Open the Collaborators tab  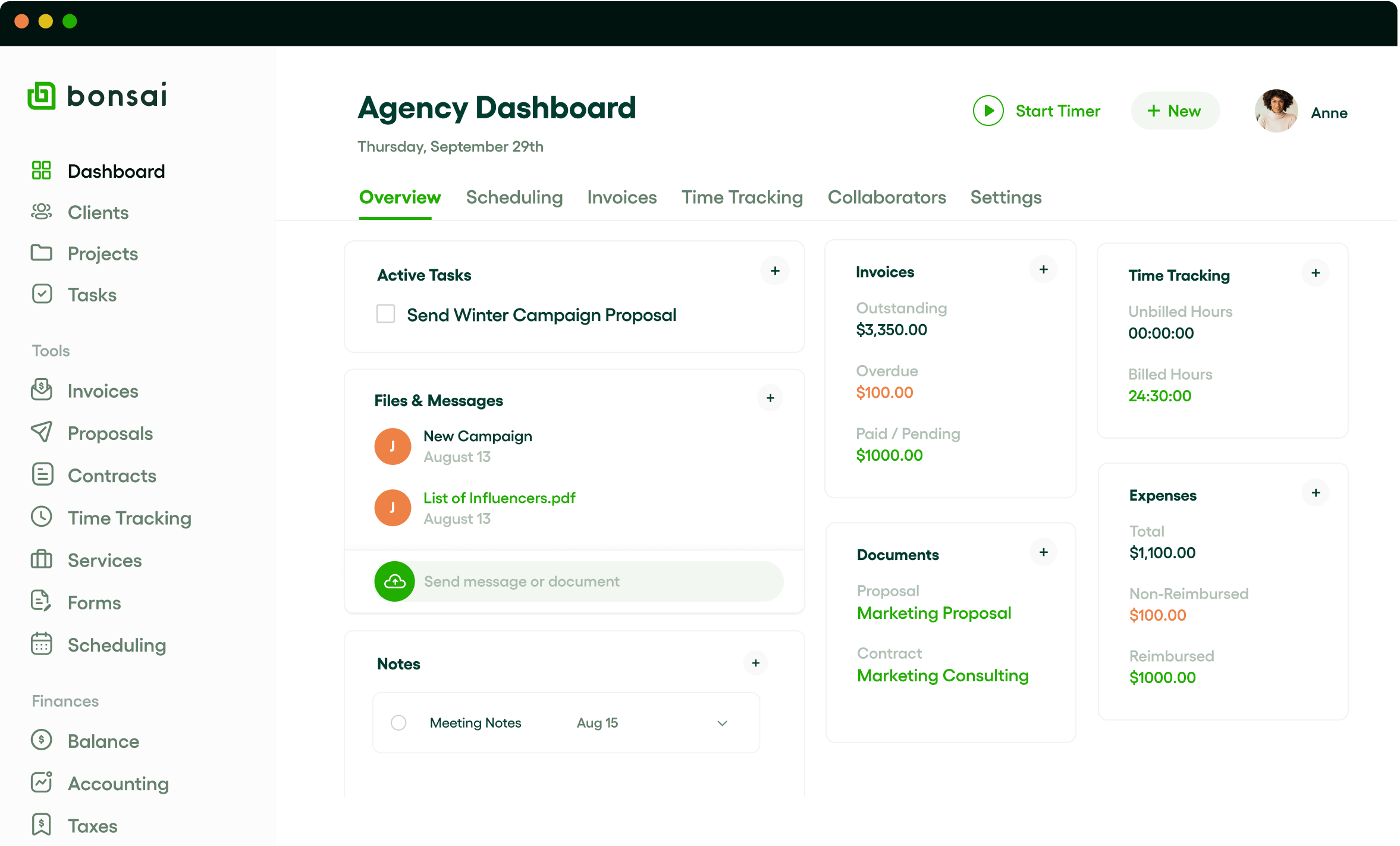887,197
